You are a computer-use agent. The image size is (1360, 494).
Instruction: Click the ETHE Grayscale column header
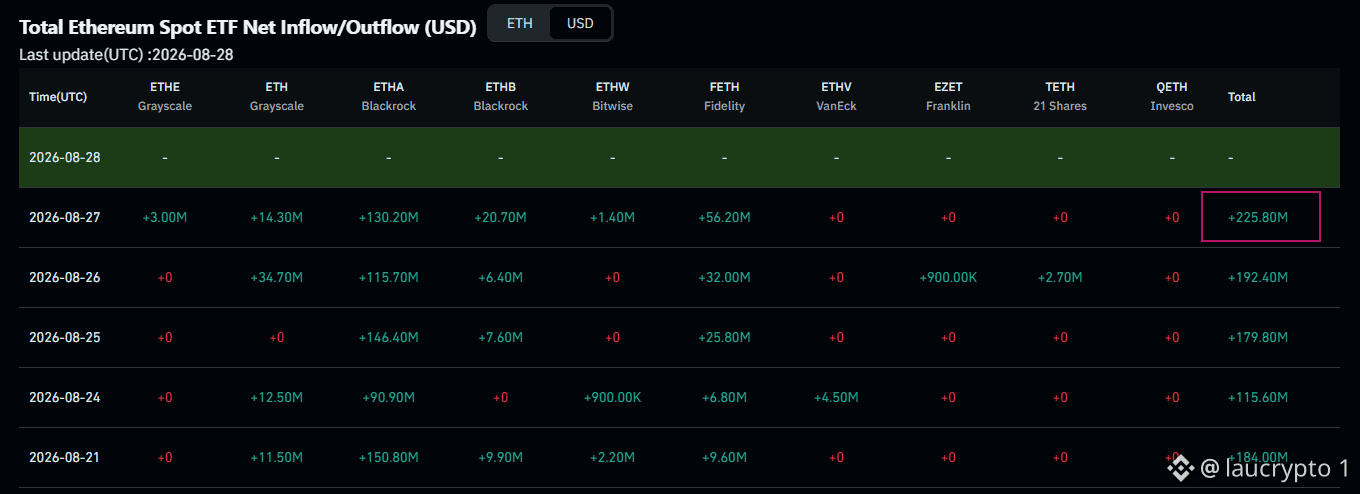click(165, 97)
